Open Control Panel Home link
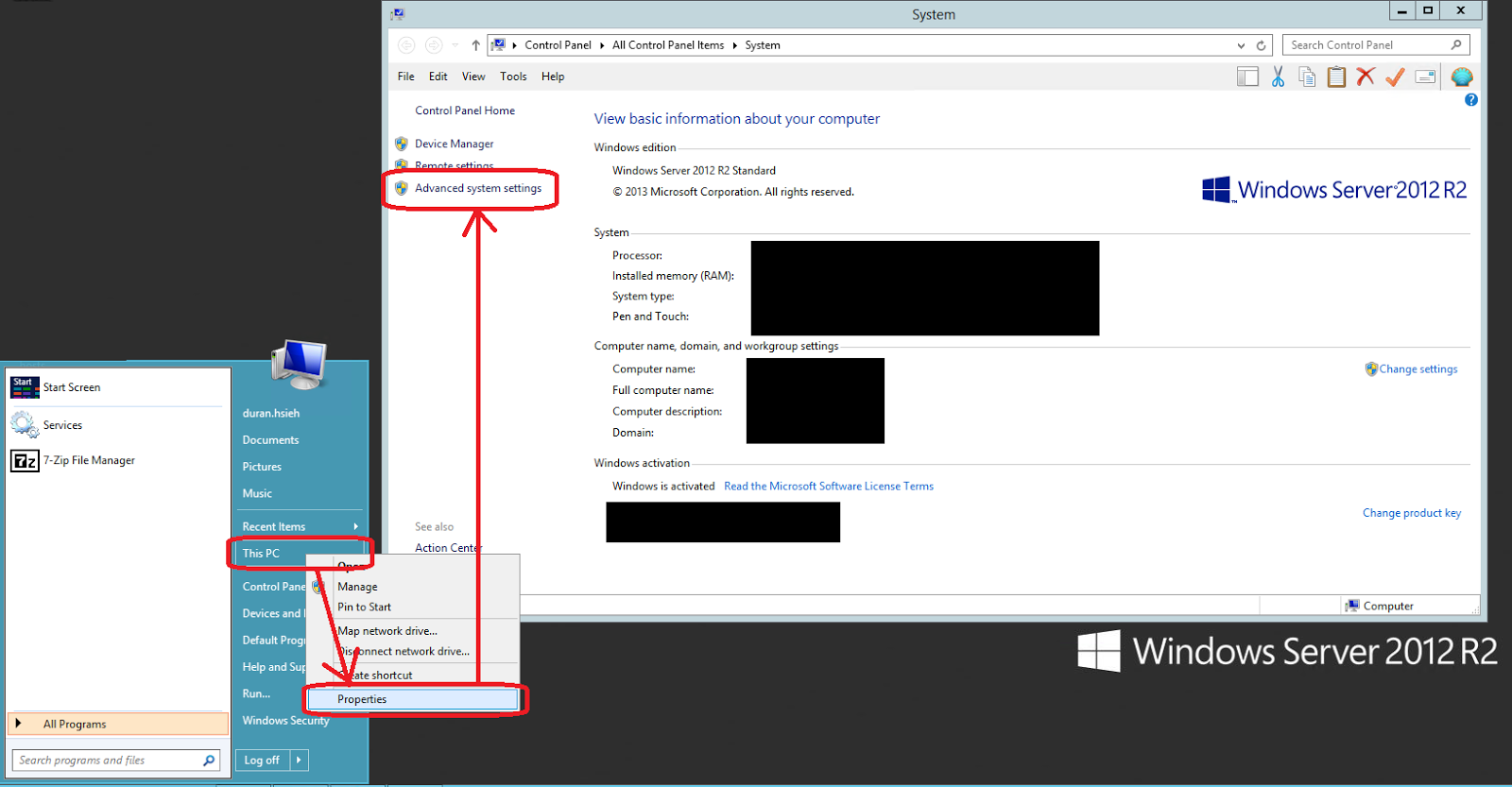1512x787 pixels. tap(465, 111)
